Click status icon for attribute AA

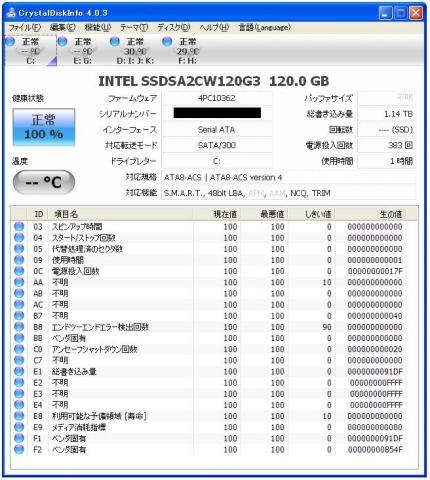19,282
